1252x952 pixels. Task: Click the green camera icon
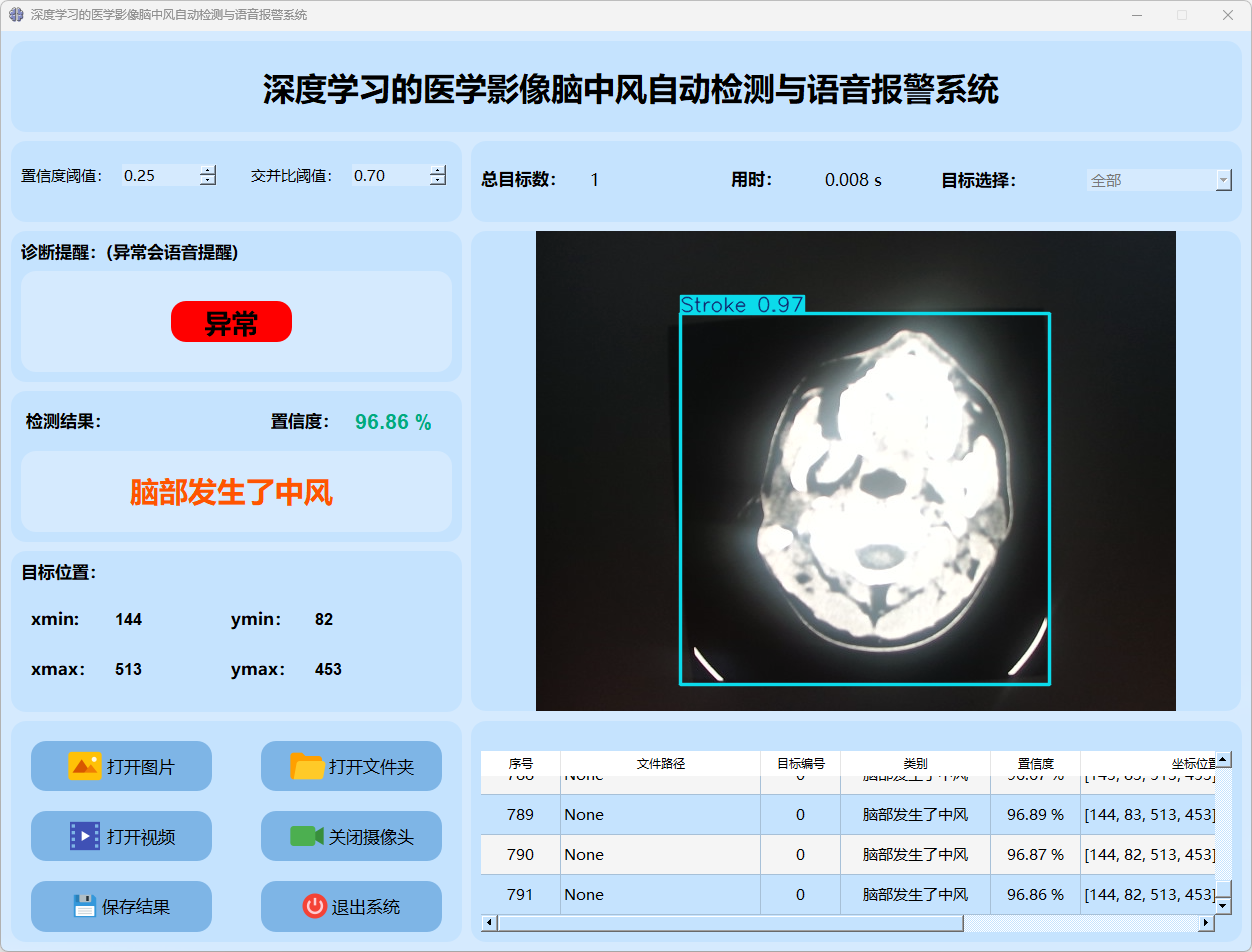(x=306, y=836)
